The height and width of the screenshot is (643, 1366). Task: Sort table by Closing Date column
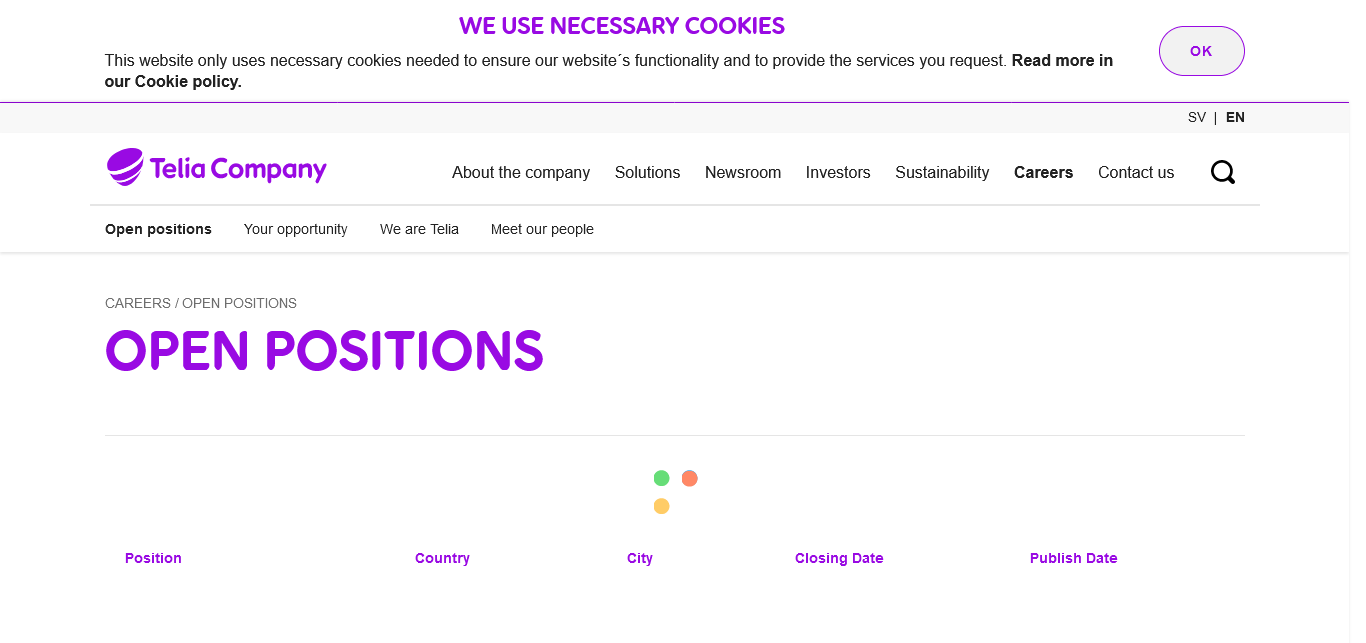point(839,558)
